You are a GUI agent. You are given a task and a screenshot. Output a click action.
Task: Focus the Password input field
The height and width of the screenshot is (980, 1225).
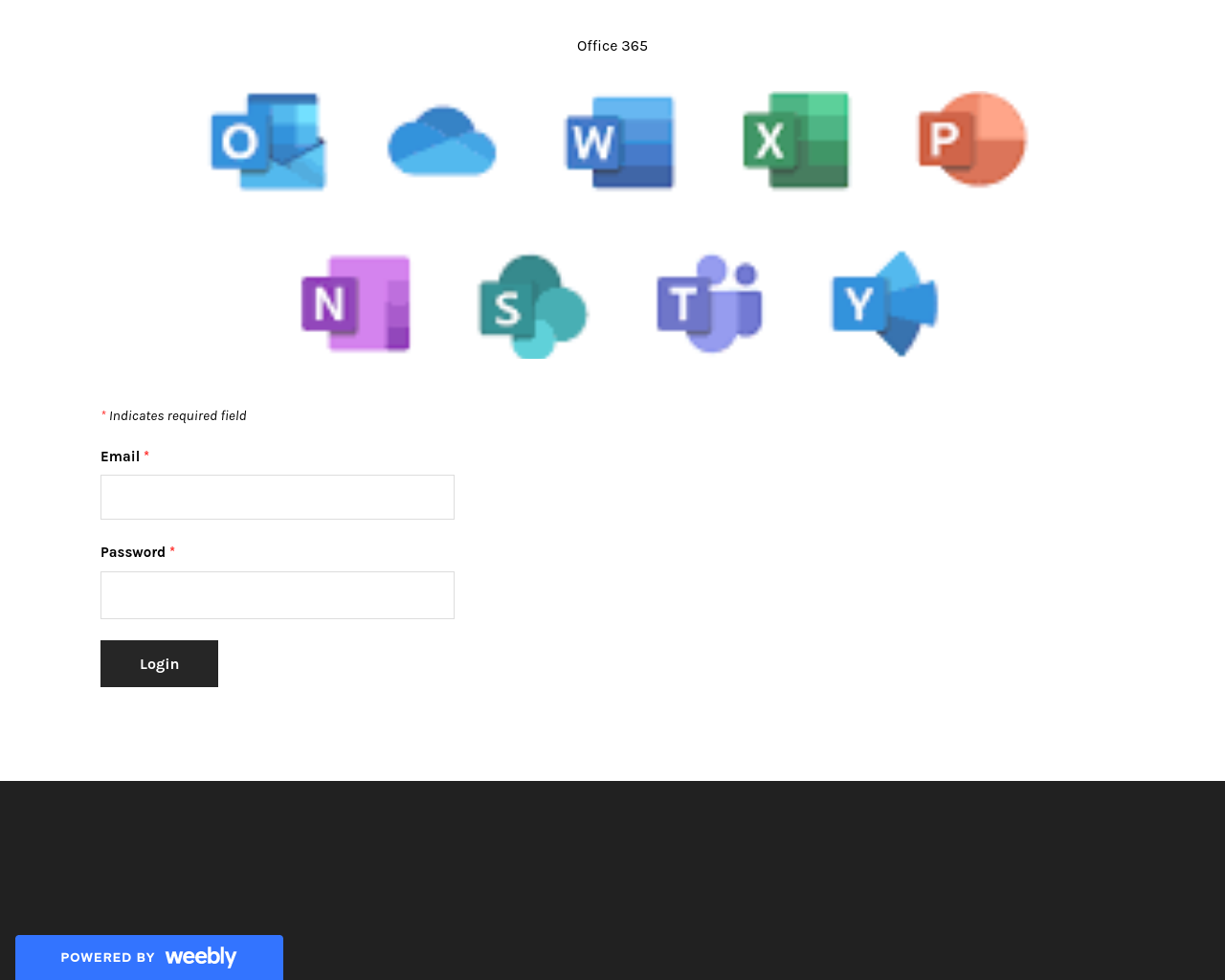pos(278,595)
